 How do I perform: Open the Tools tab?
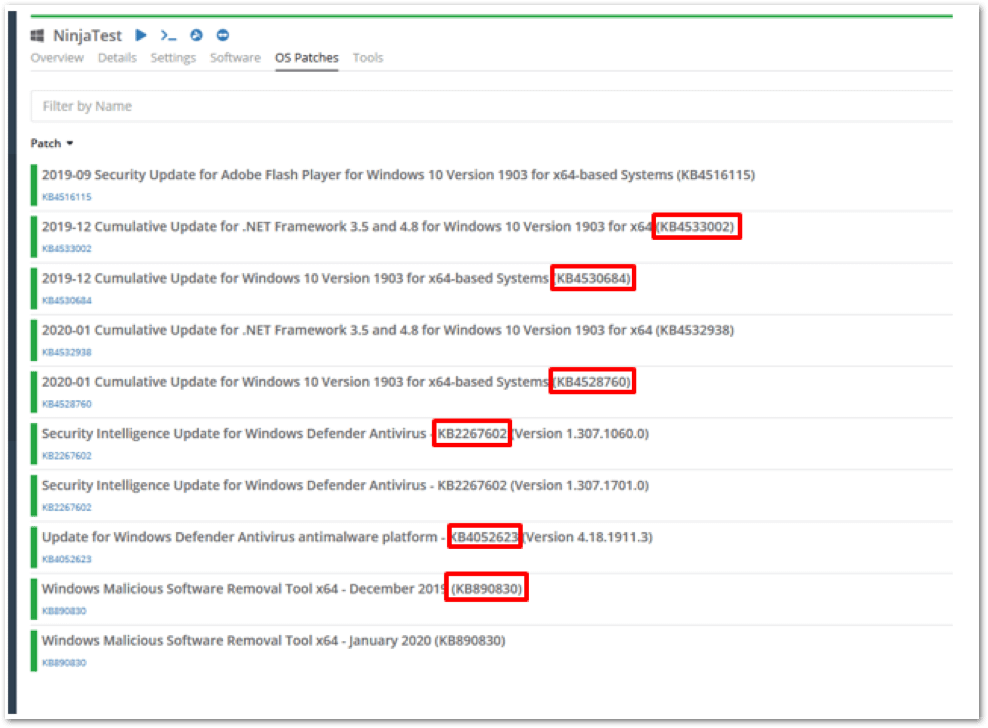(368, 58)
